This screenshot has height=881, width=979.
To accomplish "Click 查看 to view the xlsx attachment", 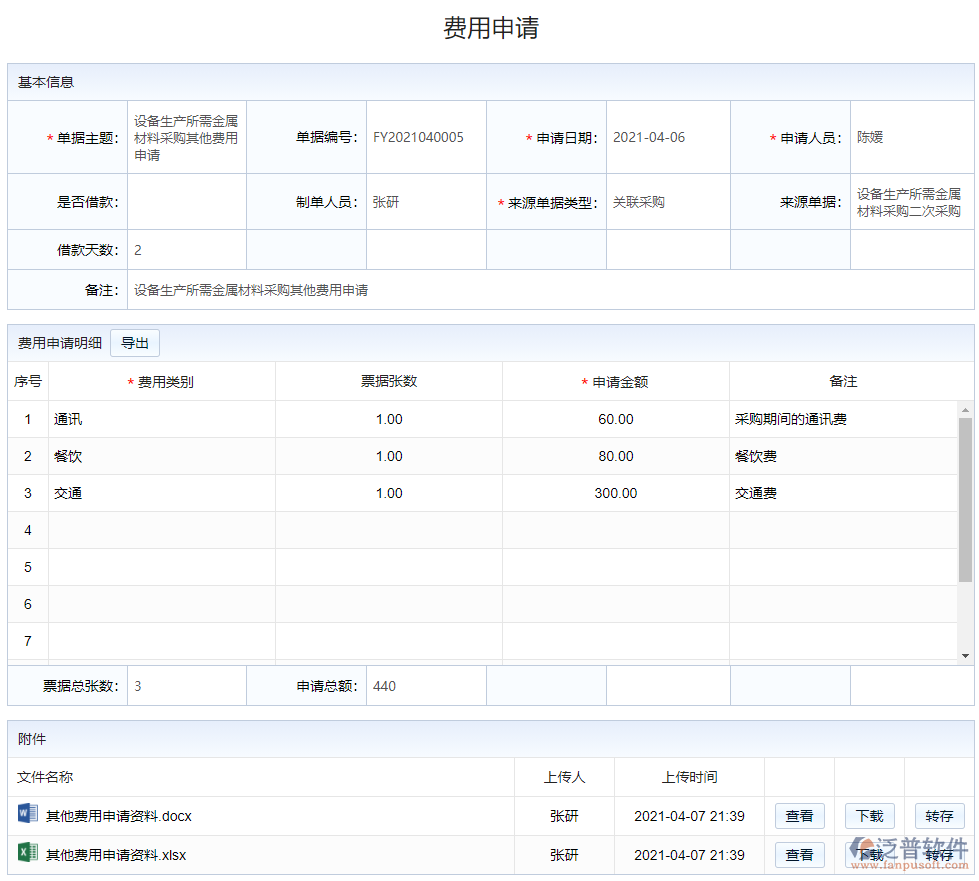I will click(x=799, y=855).
